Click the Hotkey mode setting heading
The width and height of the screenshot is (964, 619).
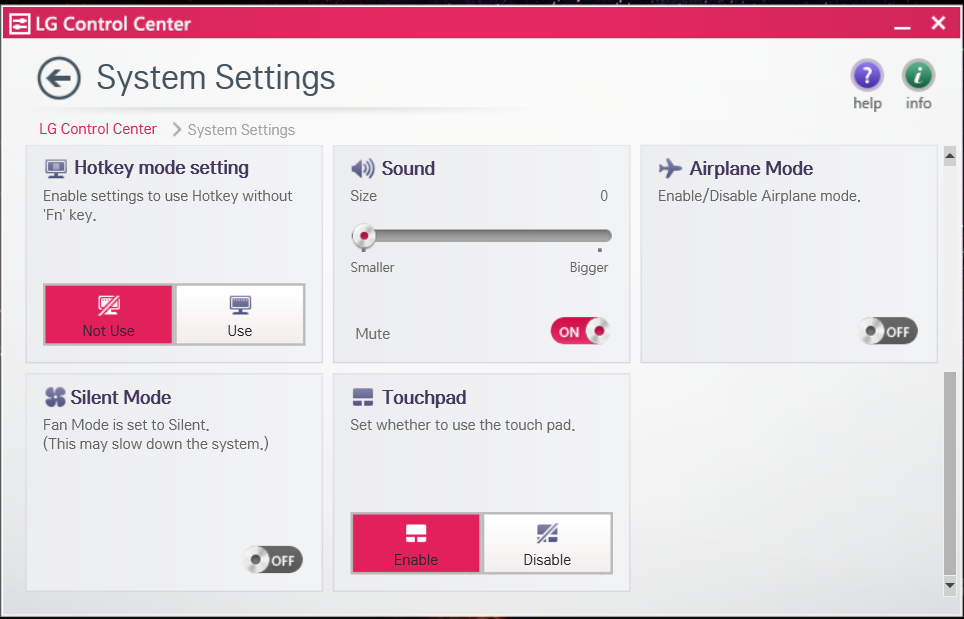[162, 168]
